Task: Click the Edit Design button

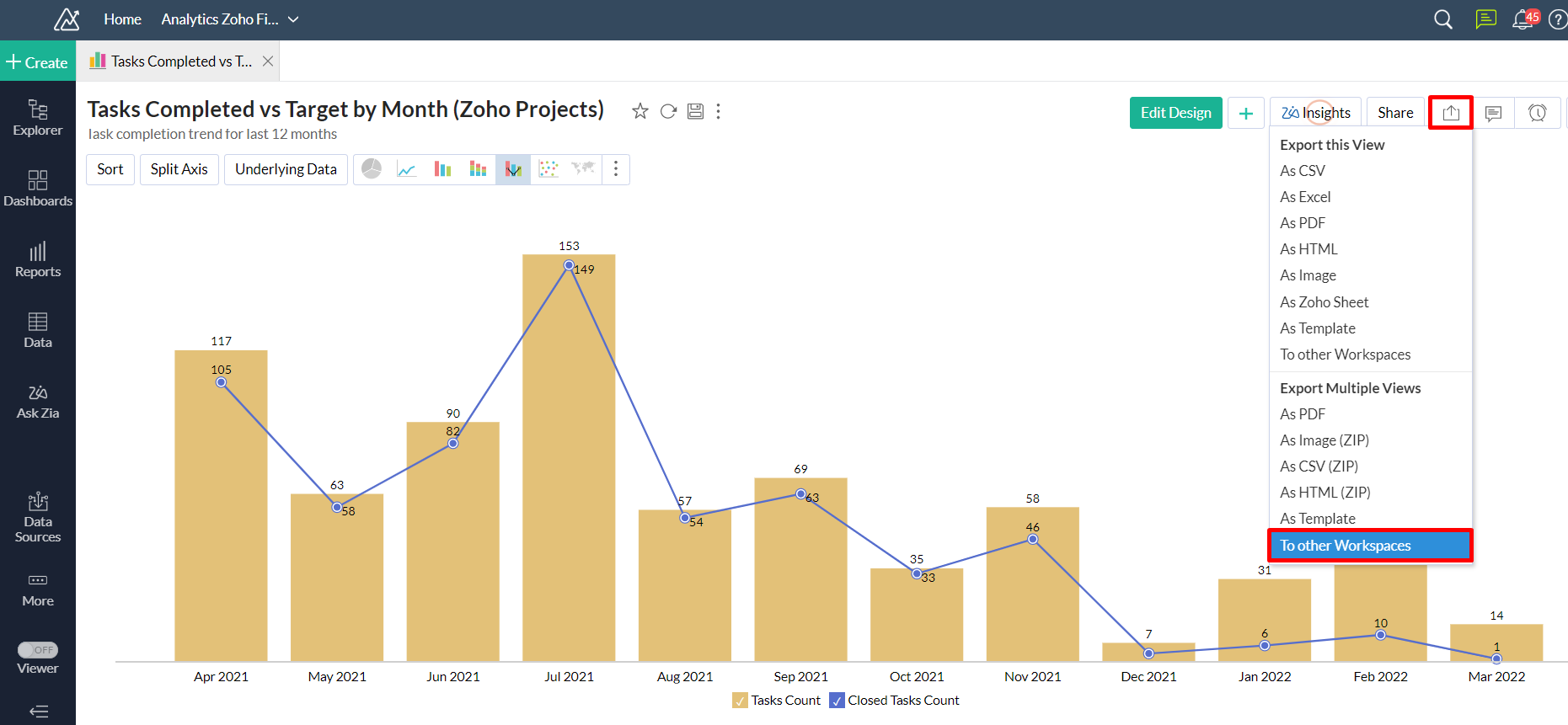Action: [x=1175, y=113]
